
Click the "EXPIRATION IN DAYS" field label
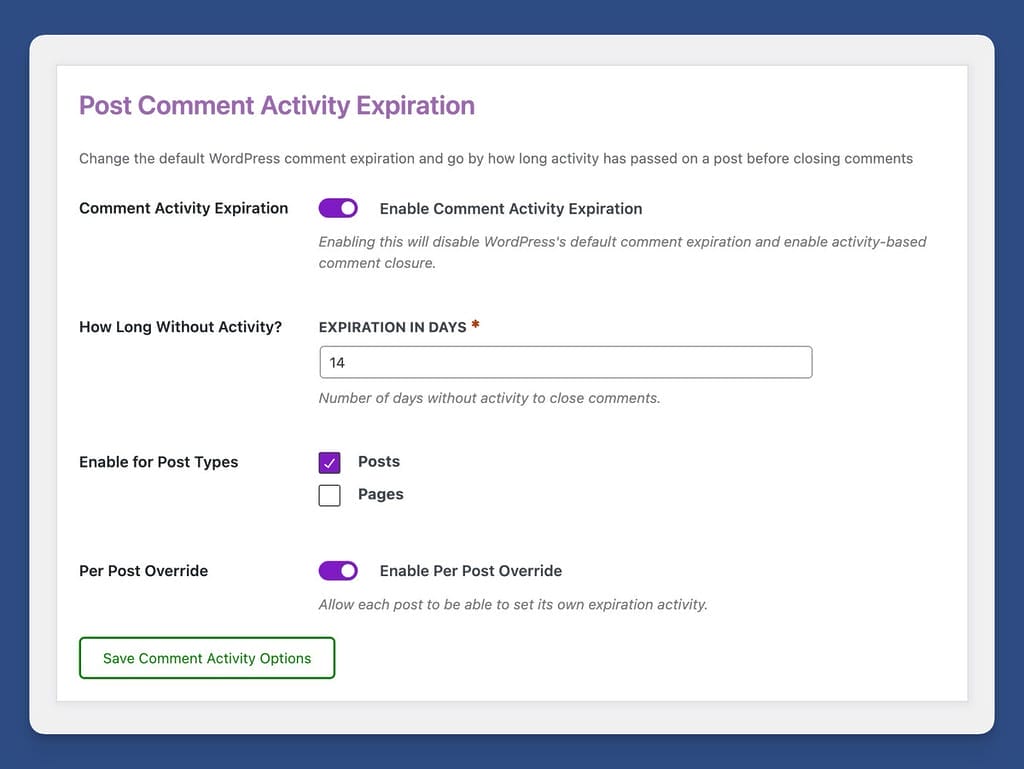pyautogui.click(x=392, y=327)
